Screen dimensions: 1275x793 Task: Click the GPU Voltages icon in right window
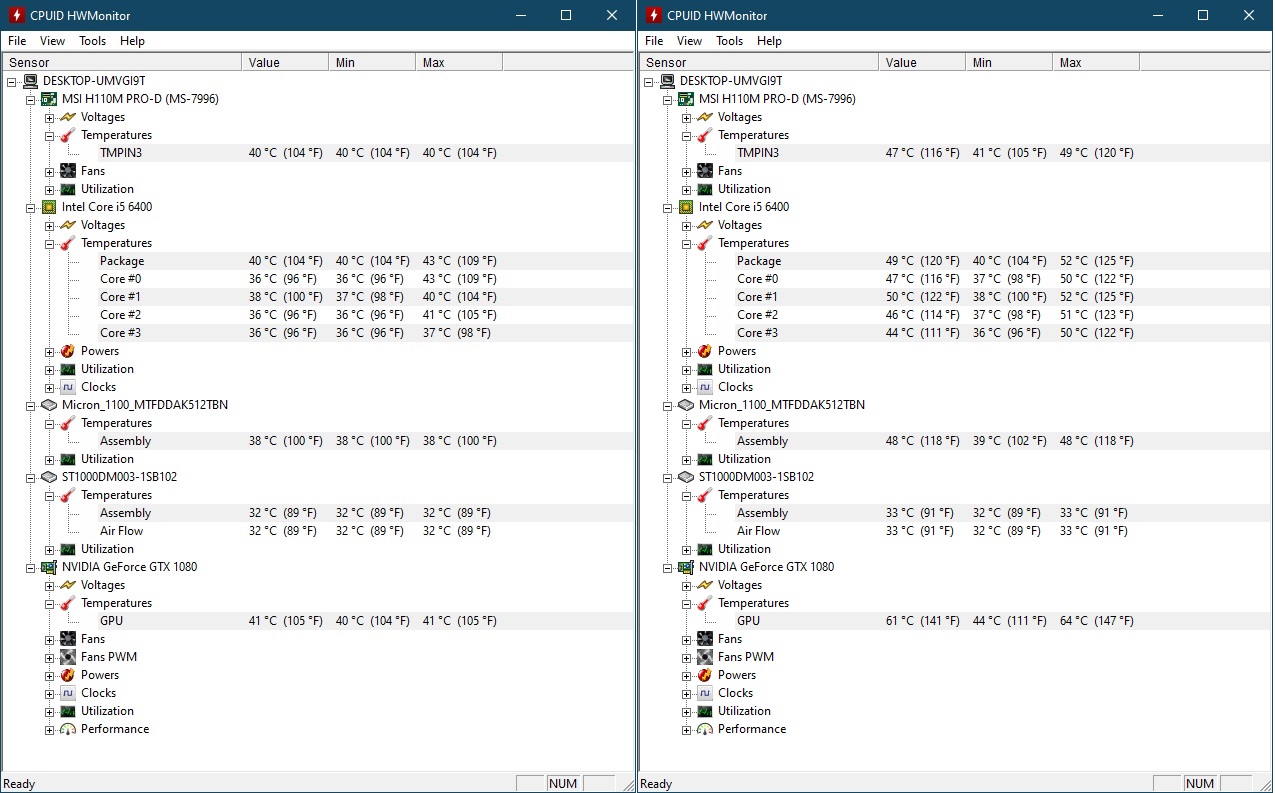pos(704,585)
